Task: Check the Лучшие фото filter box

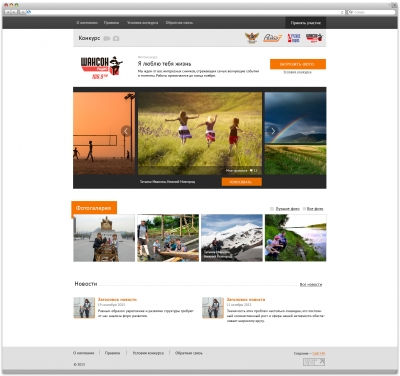Action: click(272, 209)
